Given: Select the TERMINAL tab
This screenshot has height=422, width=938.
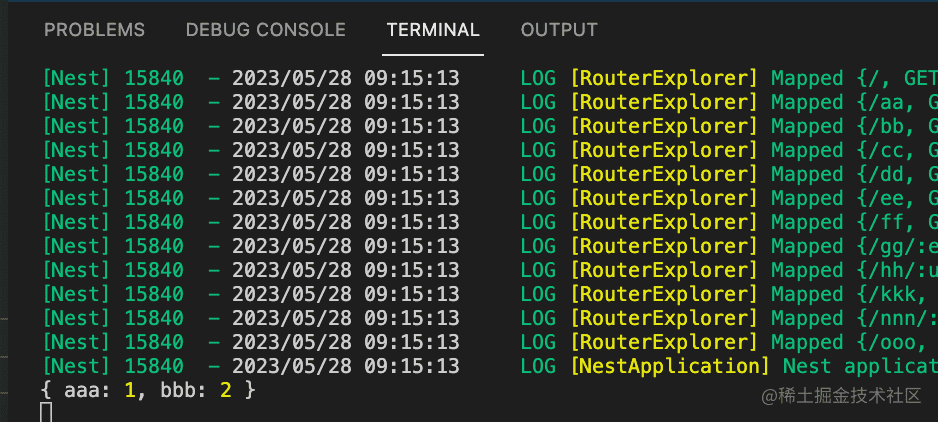Looking at the screenshot, I should tap(433, 30).
